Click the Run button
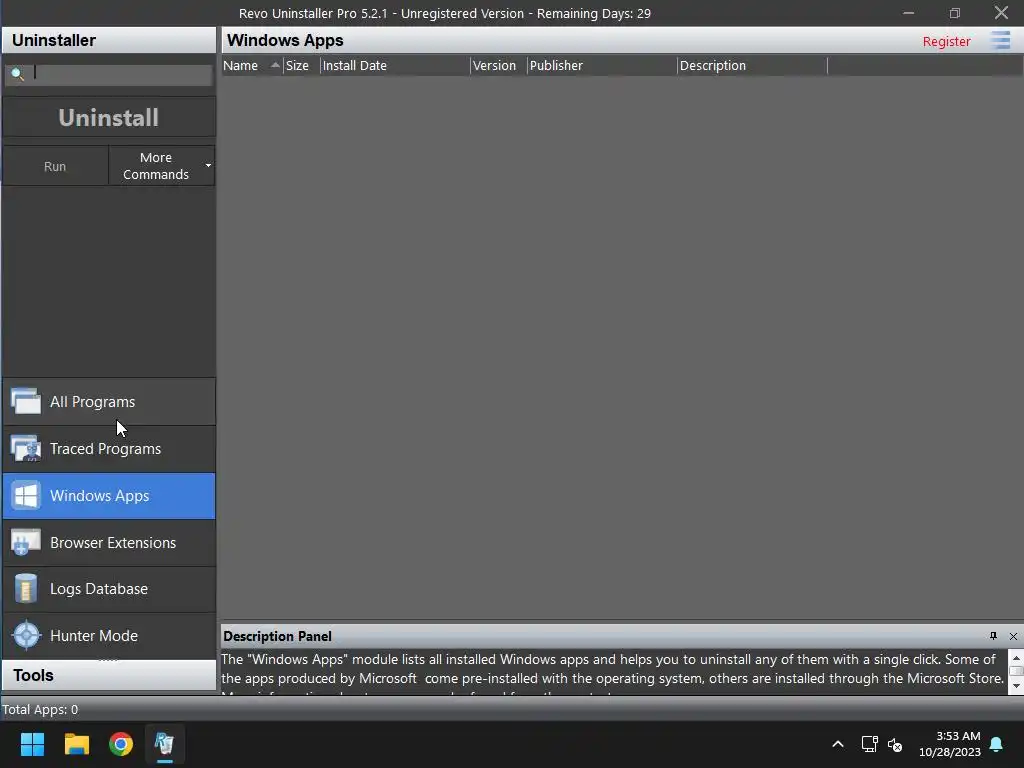This screenshot has width=1024, height=768. 55,166
